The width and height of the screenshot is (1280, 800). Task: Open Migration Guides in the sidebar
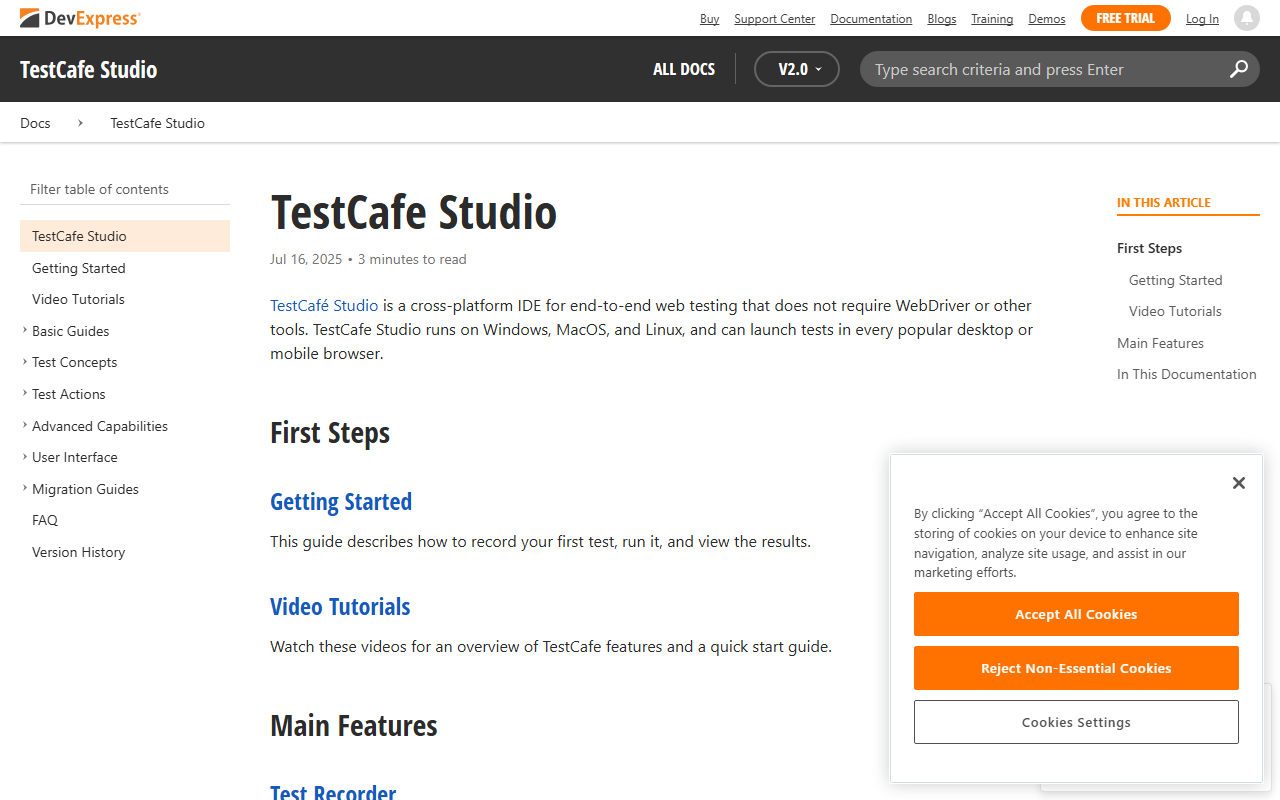(x=85, y=489)
